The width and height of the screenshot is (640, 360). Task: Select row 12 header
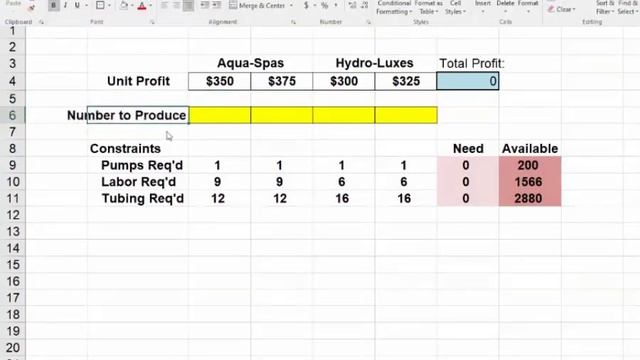pyautogui.click(x=13, y=215)
